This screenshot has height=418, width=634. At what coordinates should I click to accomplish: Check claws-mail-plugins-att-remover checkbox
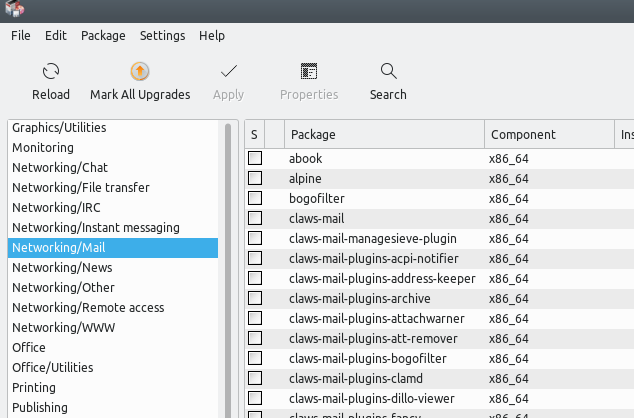click(255, 338)
